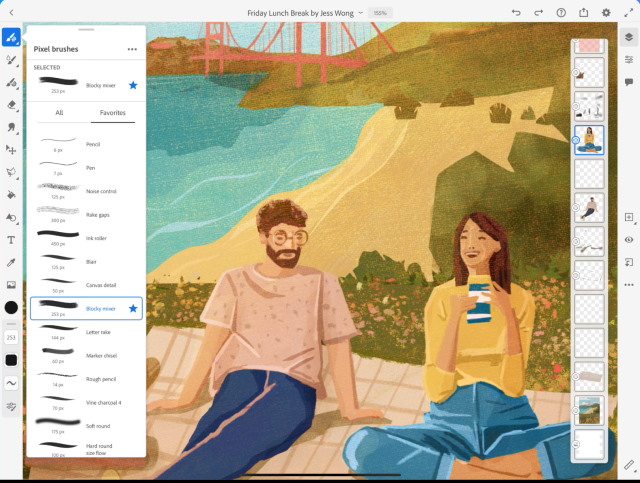
Task: Open the document title Friday Lunch Break
Action: pyautogui.click(x=300, y=13)
